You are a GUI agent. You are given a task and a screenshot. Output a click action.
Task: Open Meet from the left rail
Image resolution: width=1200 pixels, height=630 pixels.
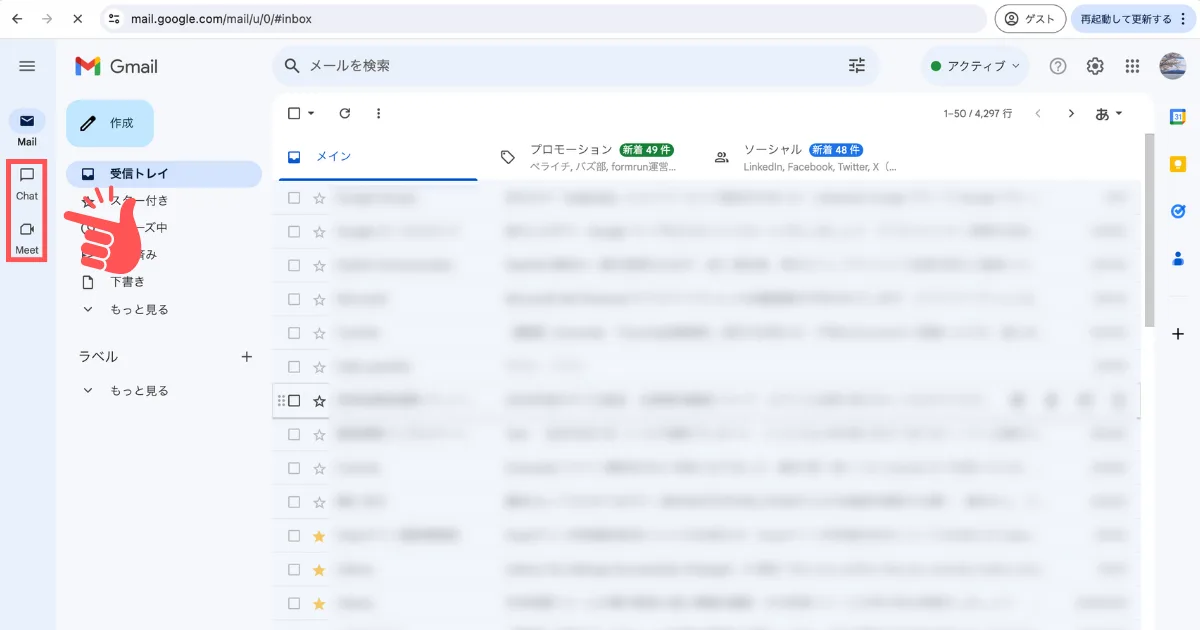point(27,237)
